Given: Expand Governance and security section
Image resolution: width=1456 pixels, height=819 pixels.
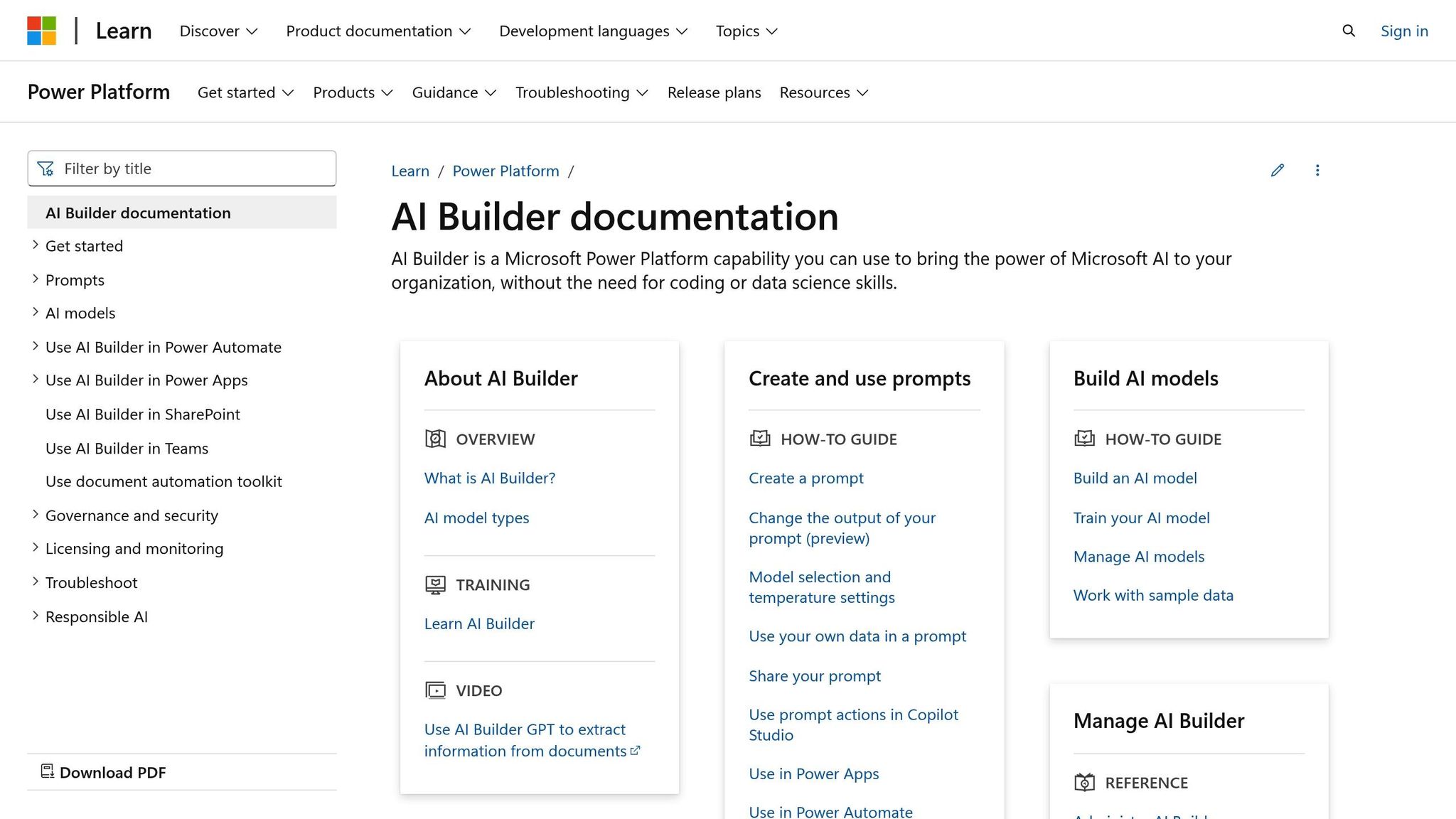Looking at the screenshot, I should (x=36, y=515).
